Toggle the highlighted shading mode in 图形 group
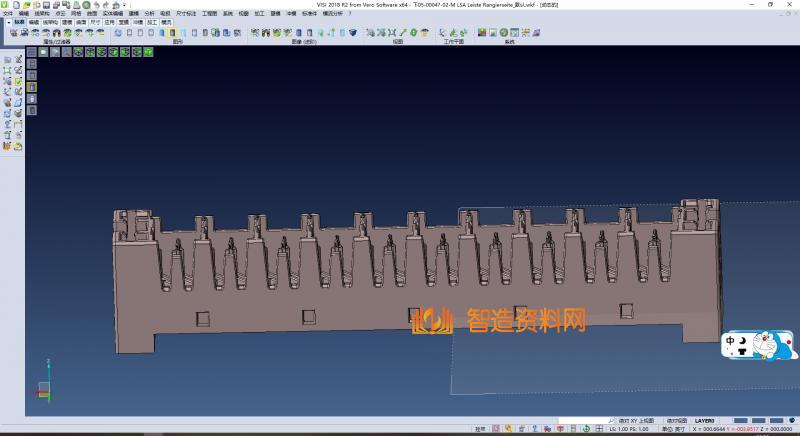Viewport: 800px width, 436px height. point(171,33)
